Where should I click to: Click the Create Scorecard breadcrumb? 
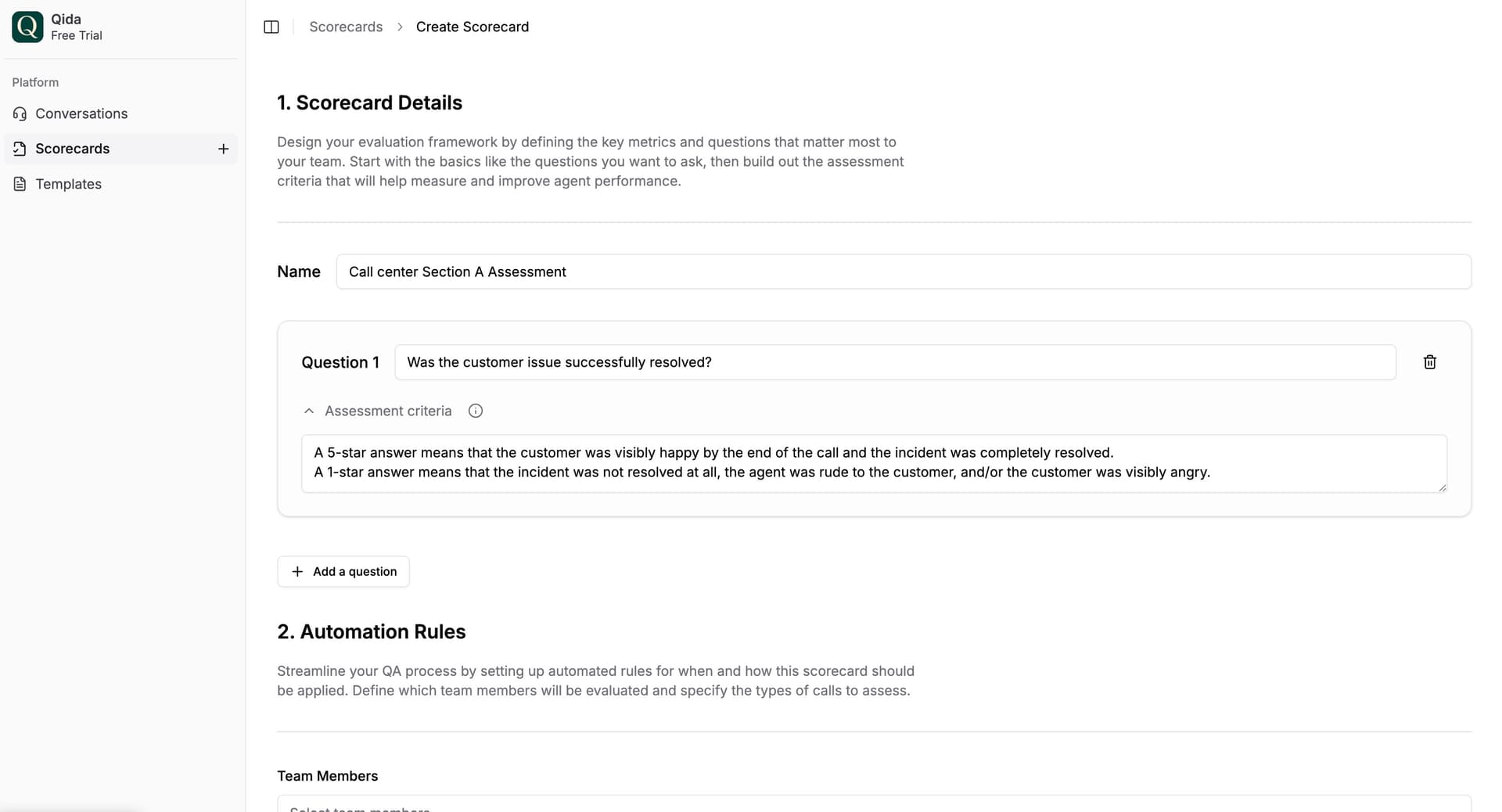(473, 27)
